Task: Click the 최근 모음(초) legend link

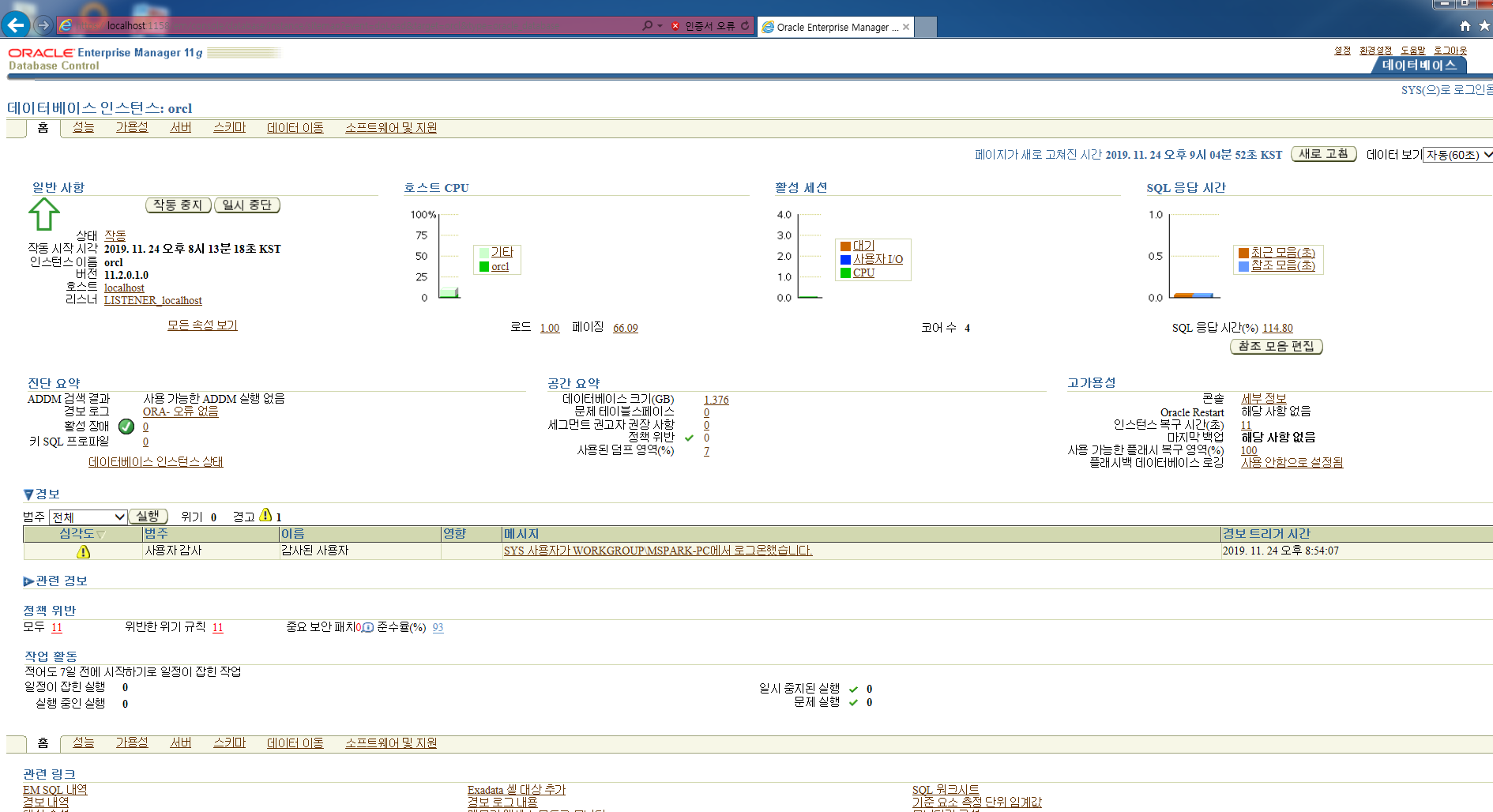Action: click(1283, 253)
